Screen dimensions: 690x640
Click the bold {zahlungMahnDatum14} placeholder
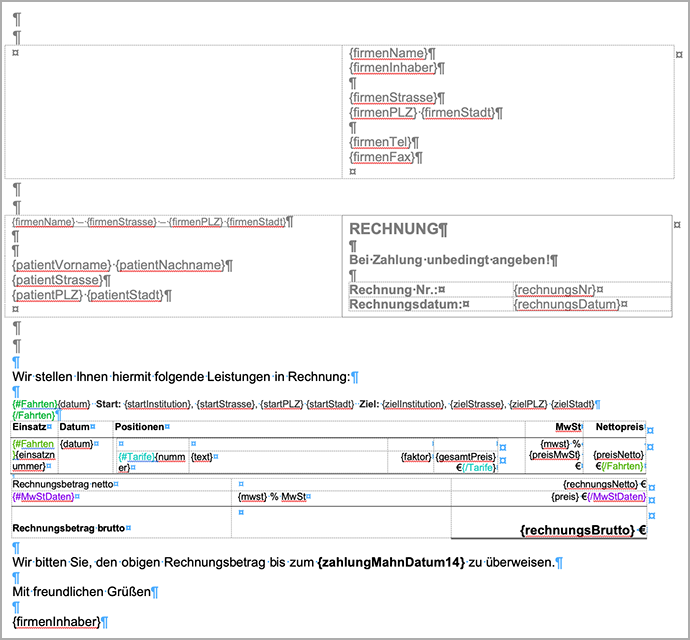pos(391,563)
